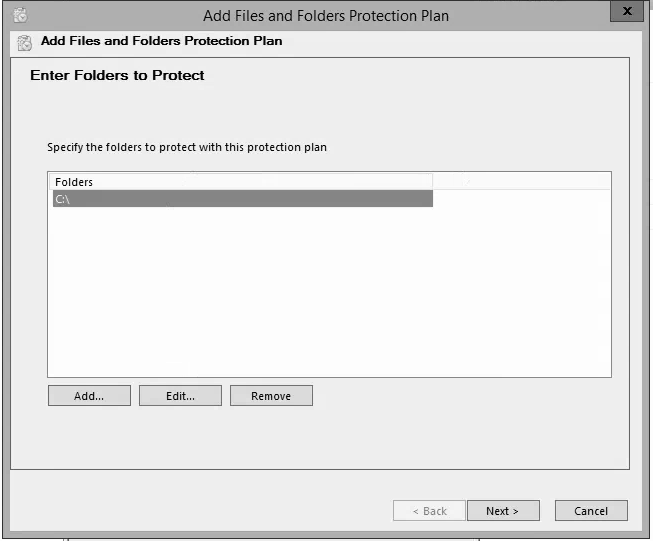653x541 pixels.
Task: Select the C:\ folder entry
Action: [x=243, y=199]
